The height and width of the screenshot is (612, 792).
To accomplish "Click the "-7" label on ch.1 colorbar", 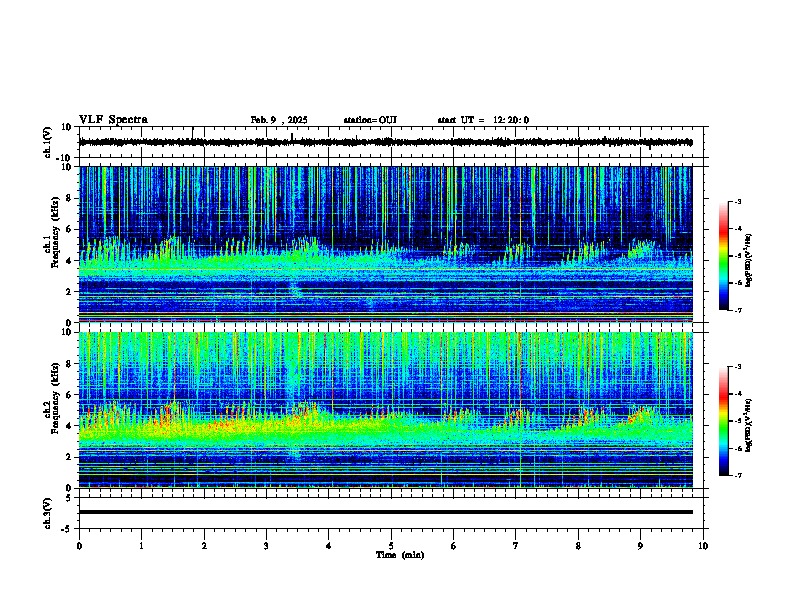I will (737, 310).
